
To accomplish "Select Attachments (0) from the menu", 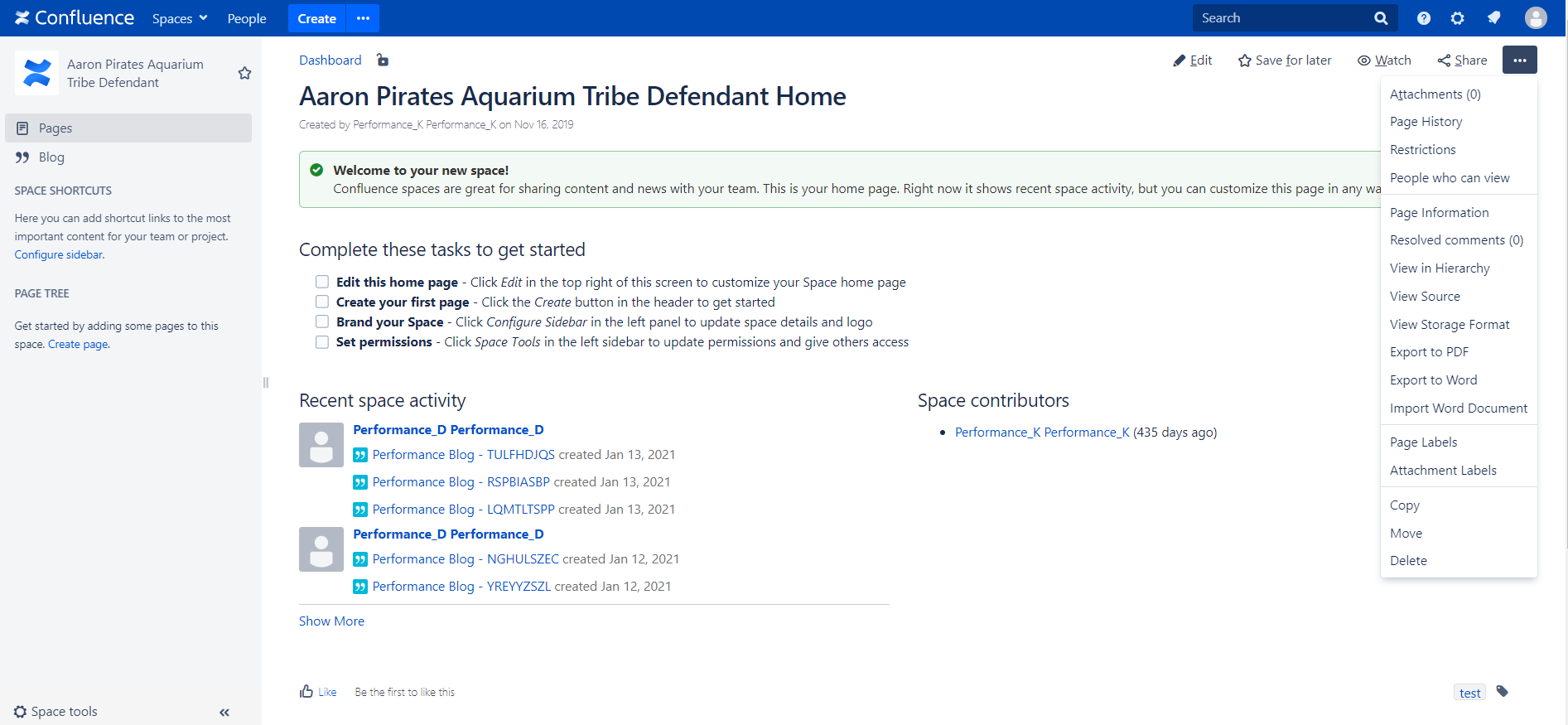I will (x=1459, y=94).
